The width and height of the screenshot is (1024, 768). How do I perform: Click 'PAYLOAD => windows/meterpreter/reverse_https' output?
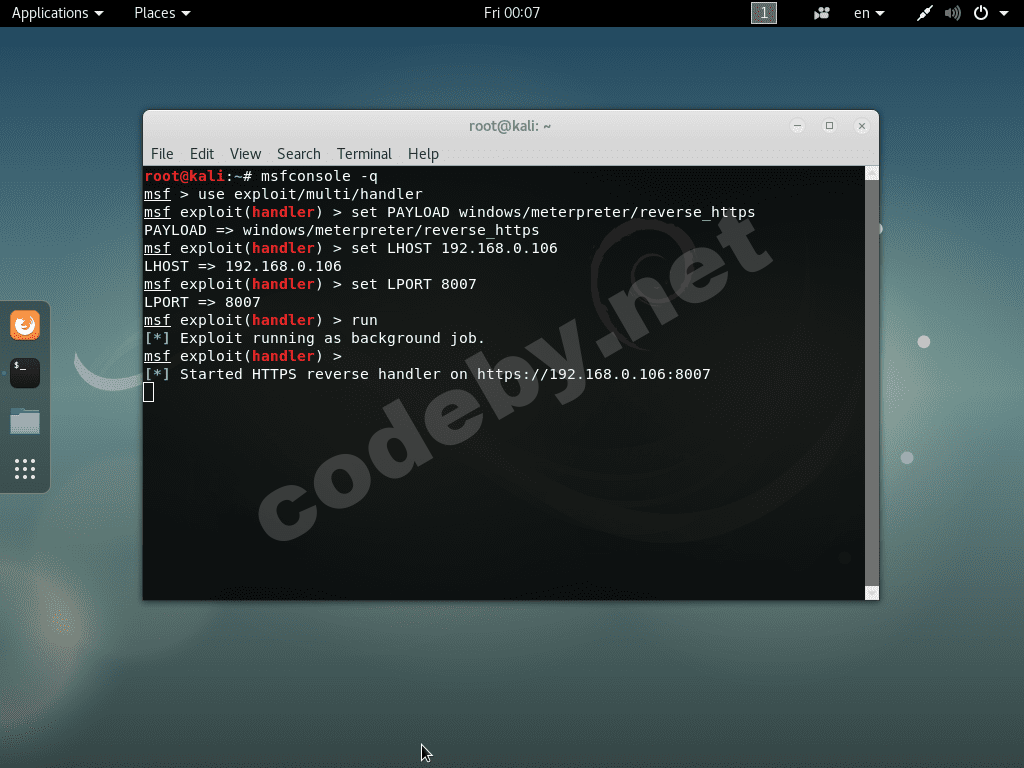[x=342, y=231]
